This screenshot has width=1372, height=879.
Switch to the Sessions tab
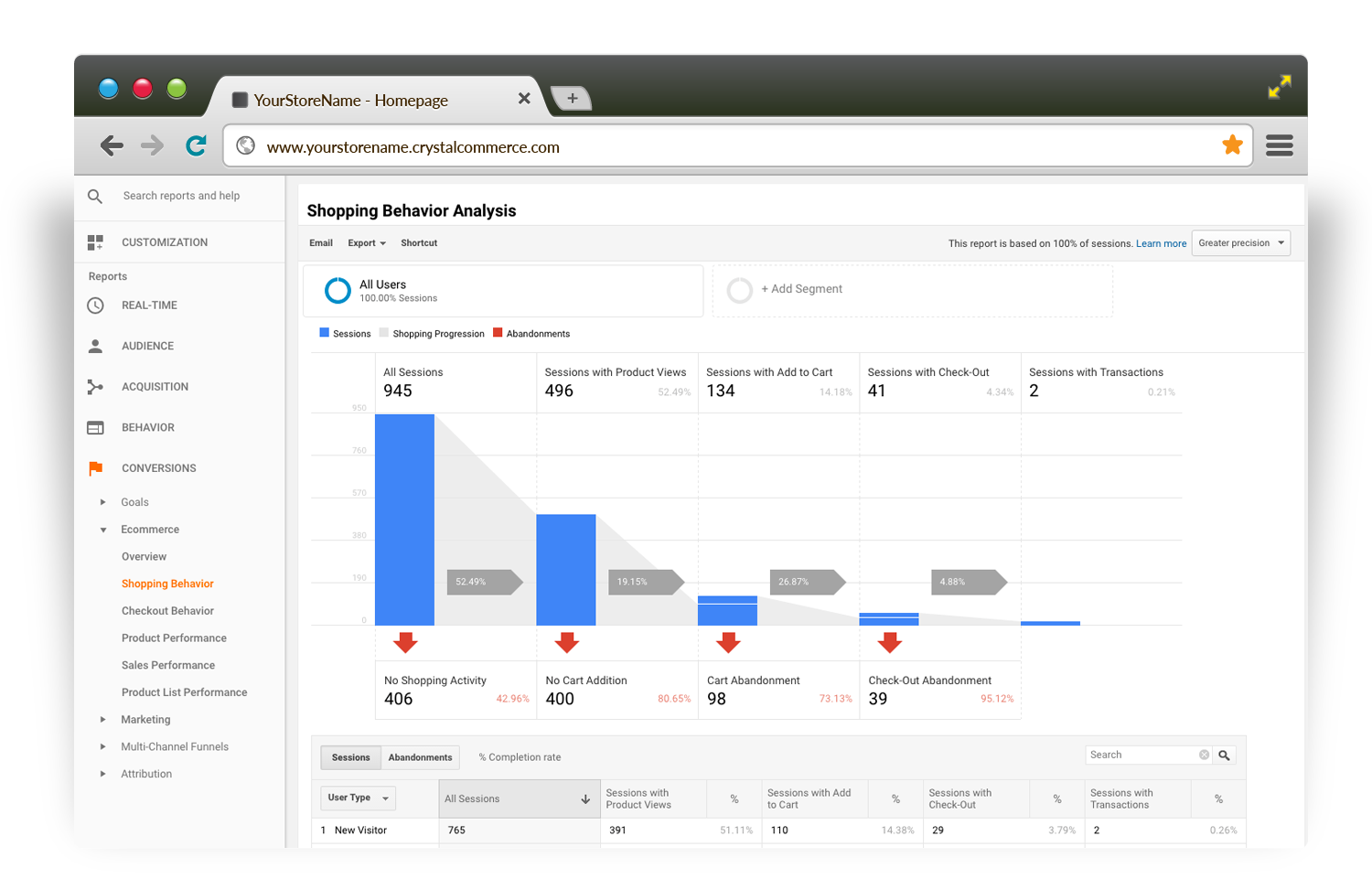(350, 757)
